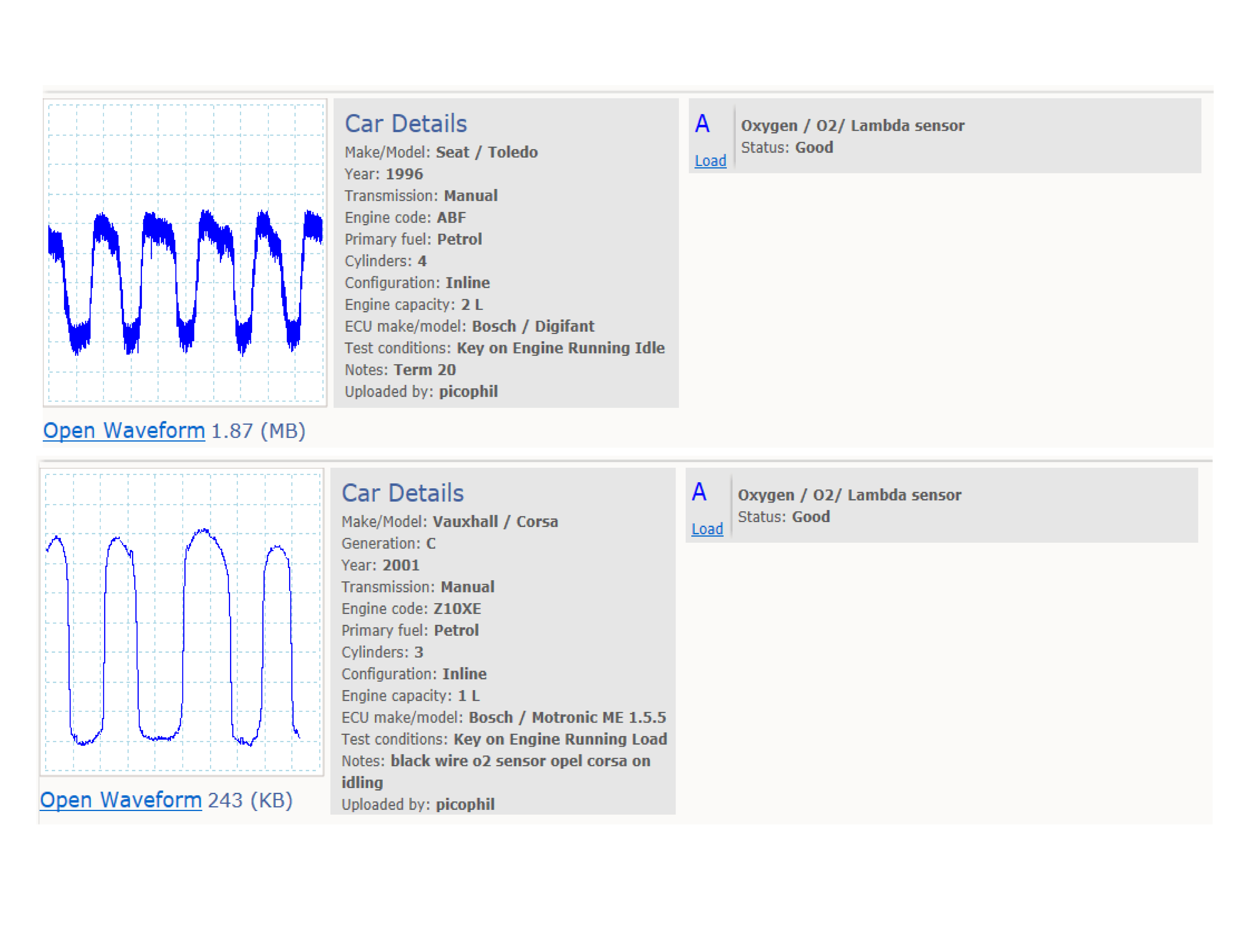Screen dimensions: 1241x952
Task: Select the first Car Details heading
Action: pos(406,124)
